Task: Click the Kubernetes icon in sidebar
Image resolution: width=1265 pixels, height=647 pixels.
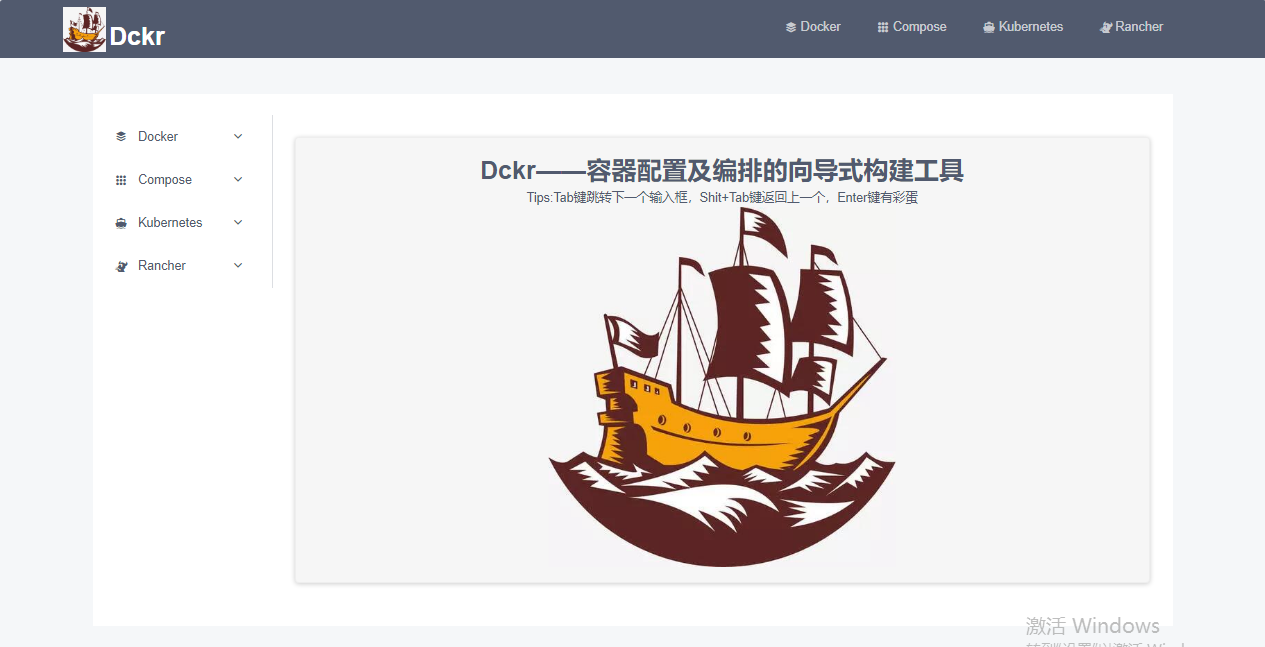Action: tap(121, 223)
